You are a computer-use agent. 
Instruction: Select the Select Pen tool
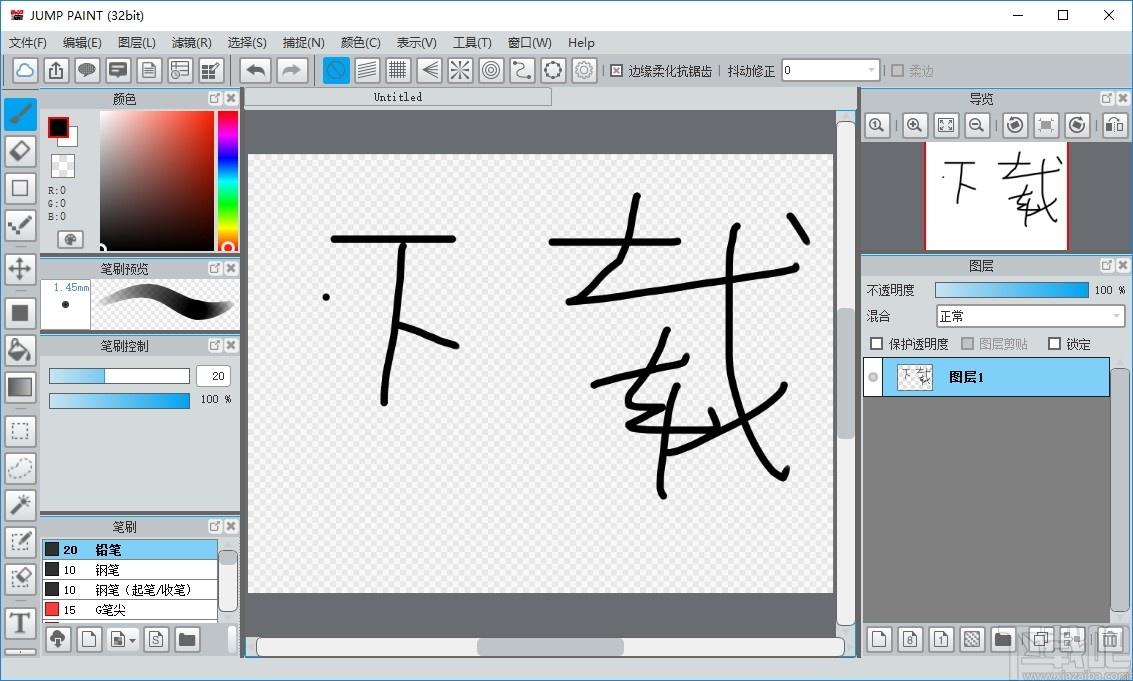click(x=20, y=541)
